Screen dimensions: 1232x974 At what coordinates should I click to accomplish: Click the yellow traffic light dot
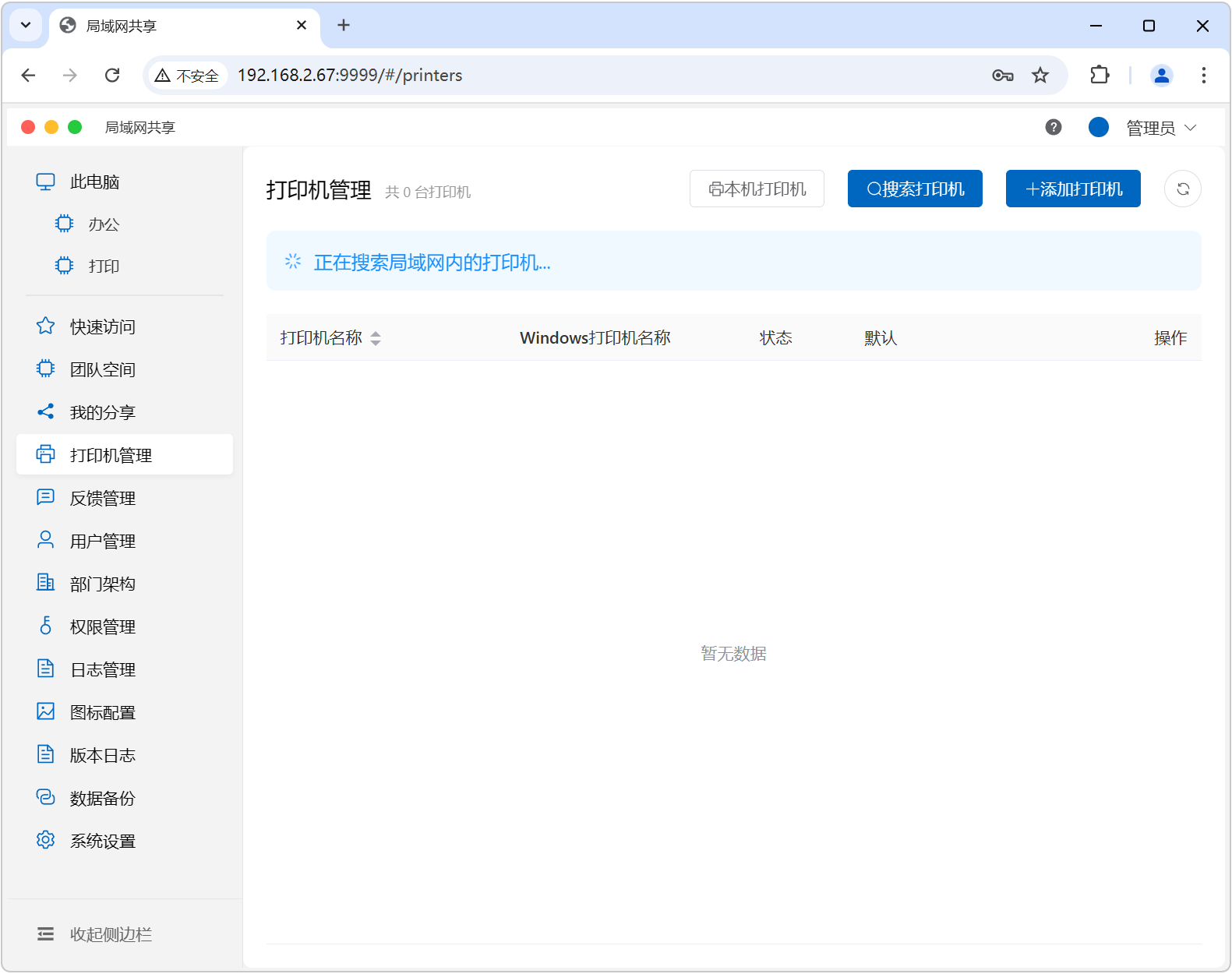(x=51, y=127)
